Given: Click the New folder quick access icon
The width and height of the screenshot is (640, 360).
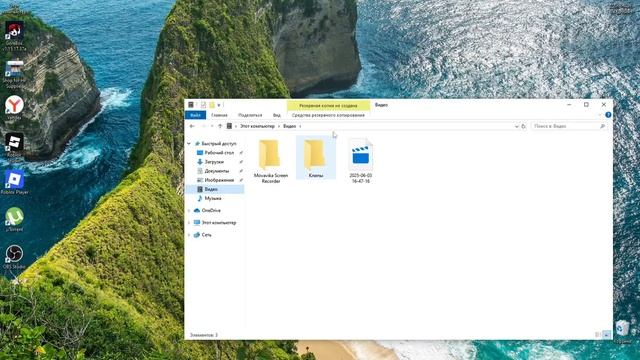Looking at the screenshot, I should (212, 105).
